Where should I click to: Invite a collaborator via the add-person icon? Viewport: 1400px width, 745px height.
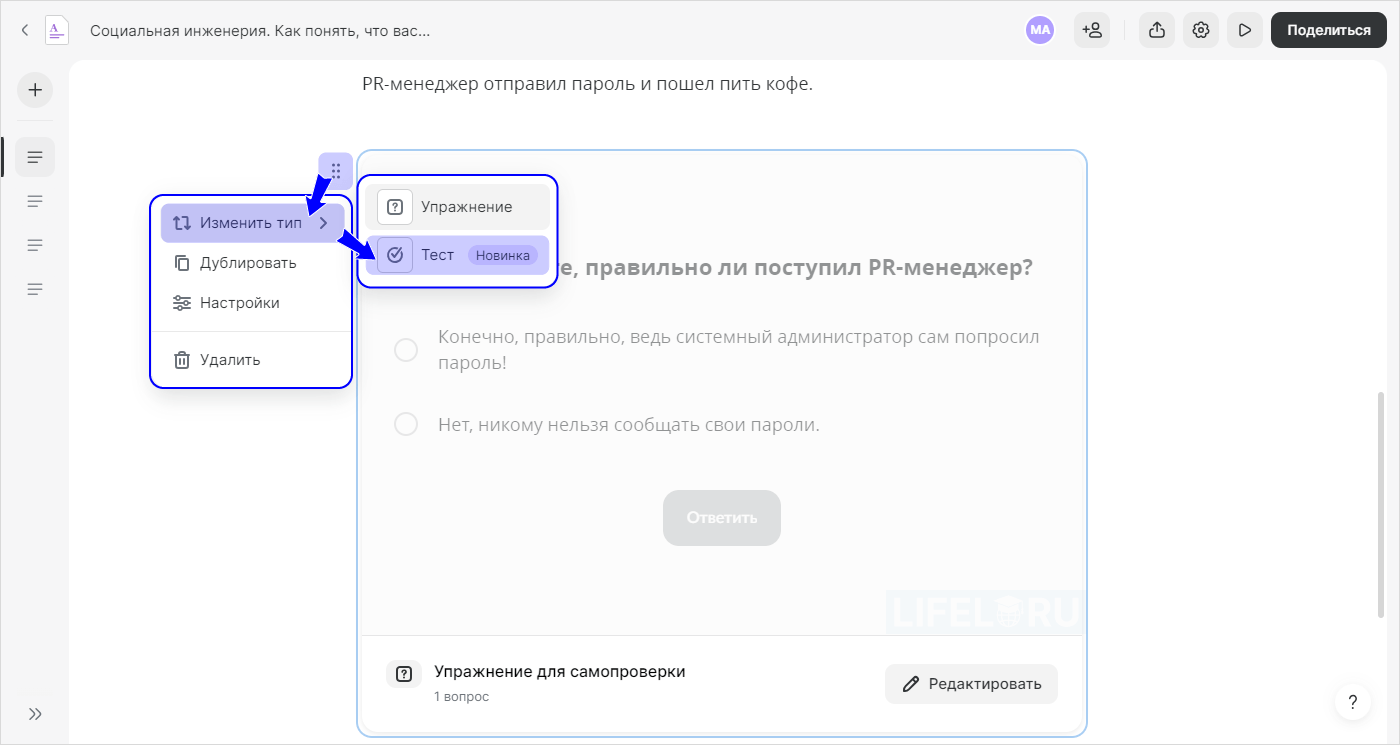1092,30
